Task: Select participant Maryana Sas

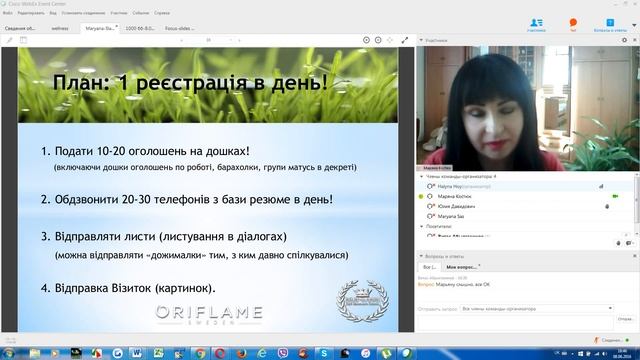Action: [527, 216]
